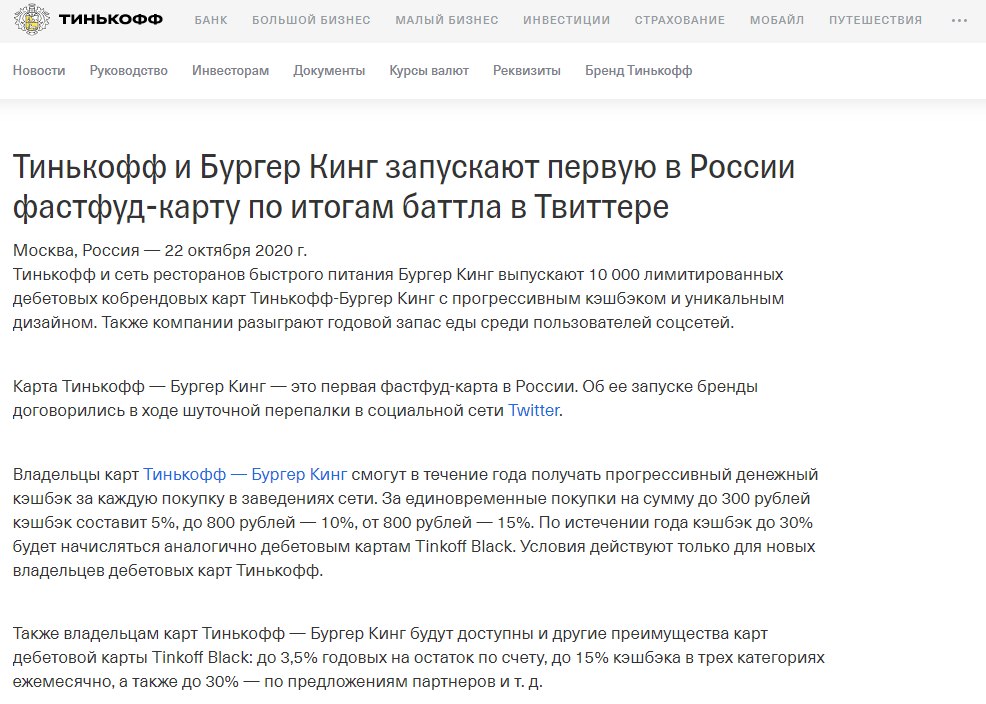Switch to the Руководство tab
986x704 pixels.
tap(128, 70)
